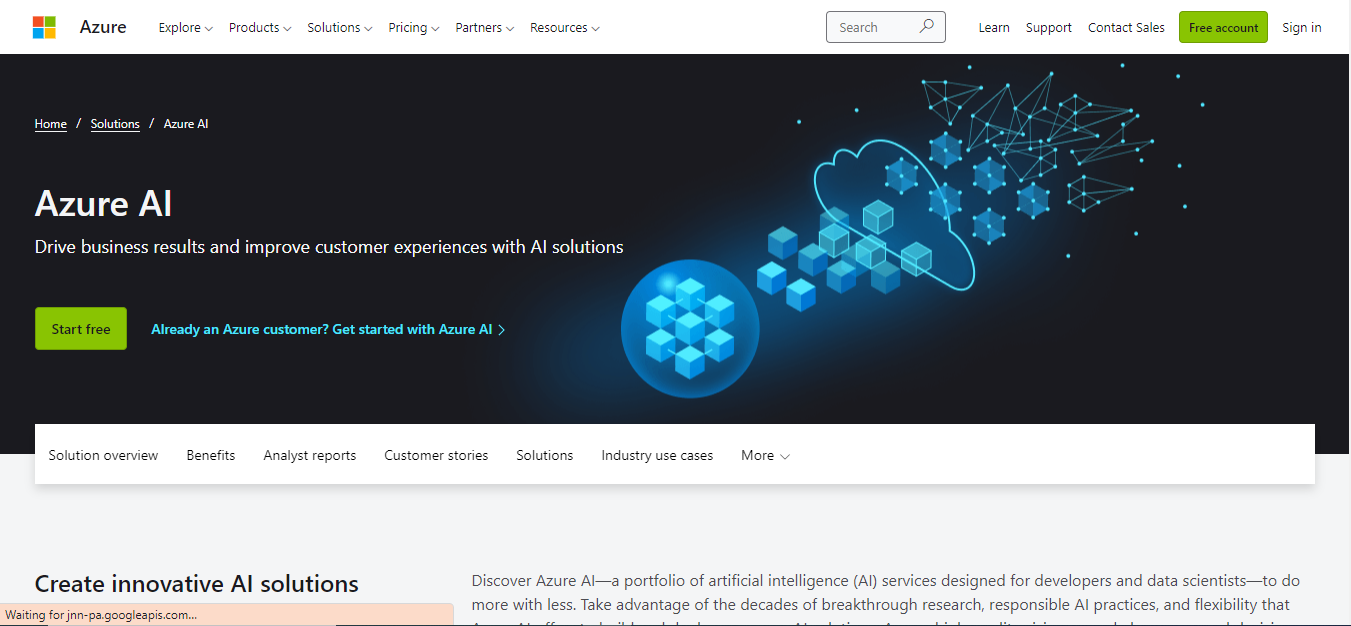Select the Solution overview tab
Image resolution: width=1351 pixels, height=626 pixels.
pyautogui.click(x=103, y=455)
